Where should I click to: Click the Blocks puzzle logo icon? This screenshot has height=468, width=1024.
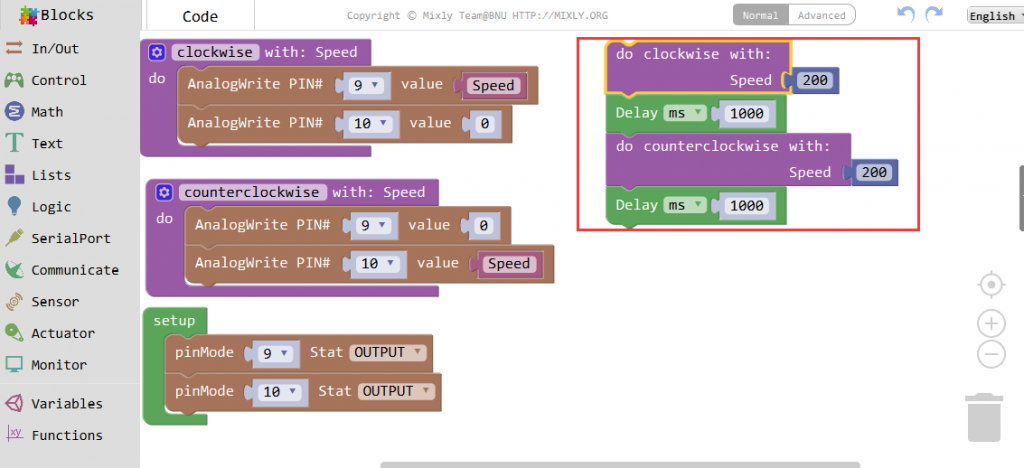pos(29,15)
